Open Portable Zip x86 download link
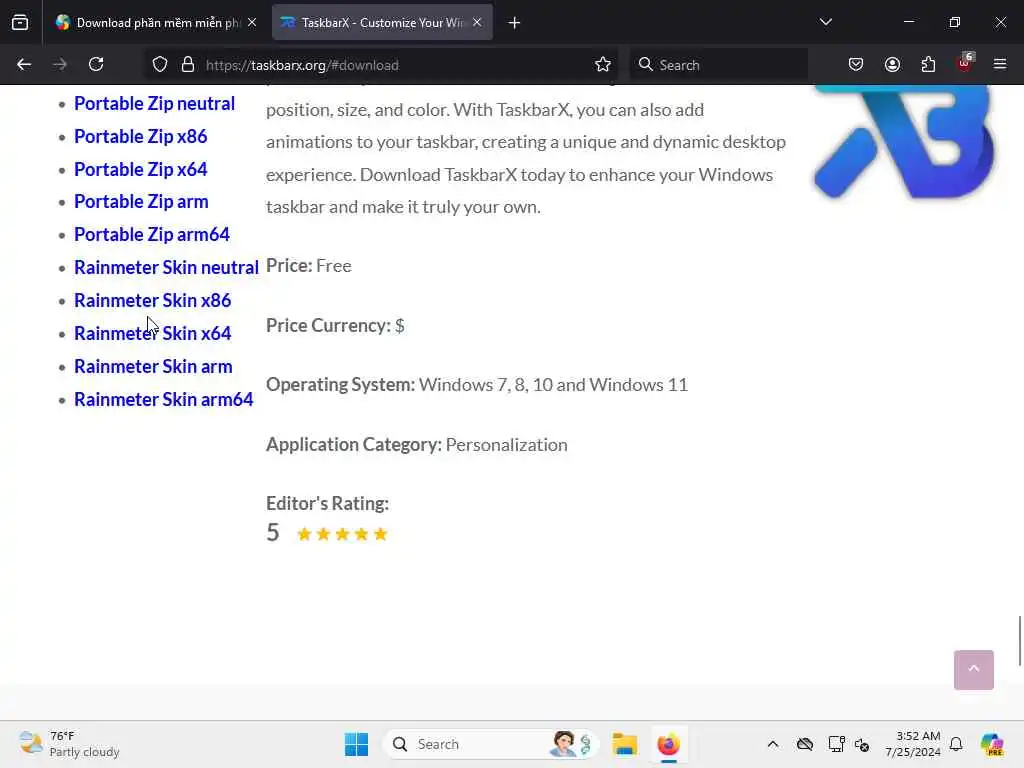Screen dimensions: 1024x768 [x=140, y=136]
